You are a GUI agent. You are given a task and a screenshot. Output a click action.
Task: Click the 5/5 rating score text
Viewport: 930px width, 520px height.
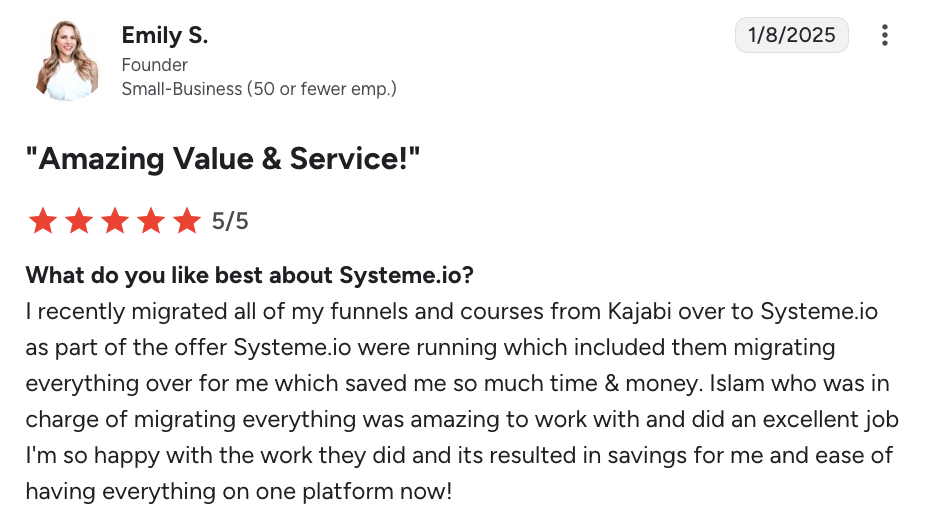[230, 221]
